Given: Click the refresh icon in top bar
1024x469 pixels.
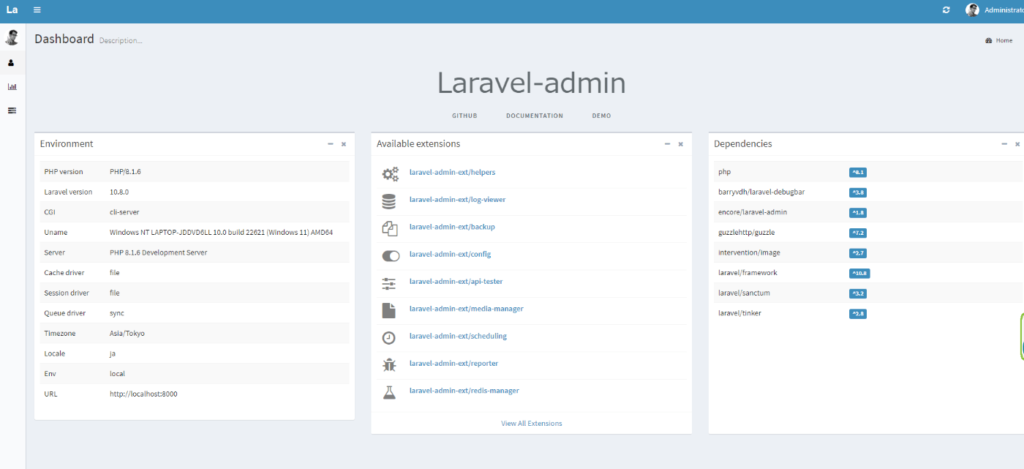Looking at the screenshot, I should pos(946,10).
